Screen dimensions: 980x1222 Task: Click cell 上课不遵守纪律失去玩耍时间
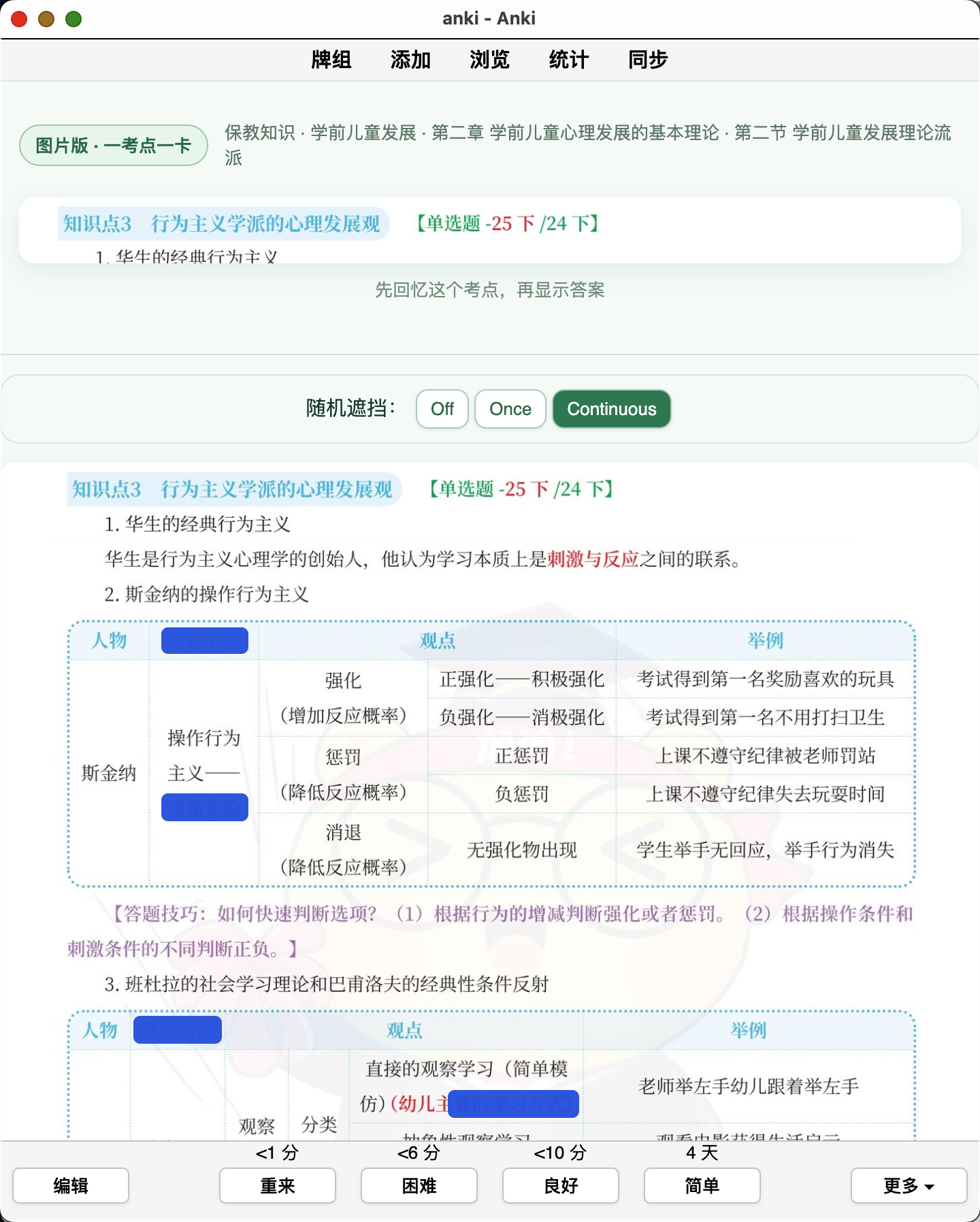coord(766,794)
